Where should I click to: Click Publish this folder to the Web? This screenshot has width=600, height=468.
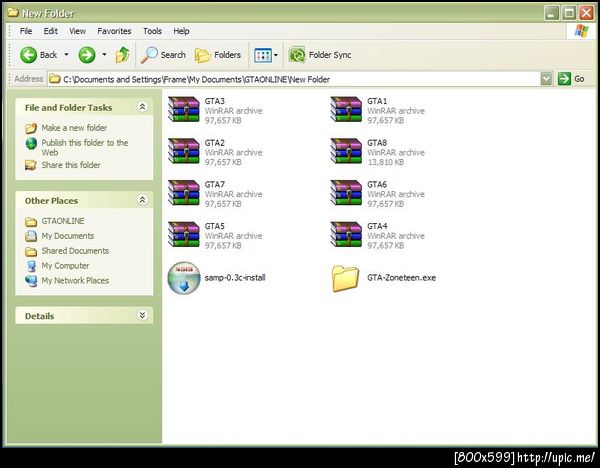click(x=85, y=147)
